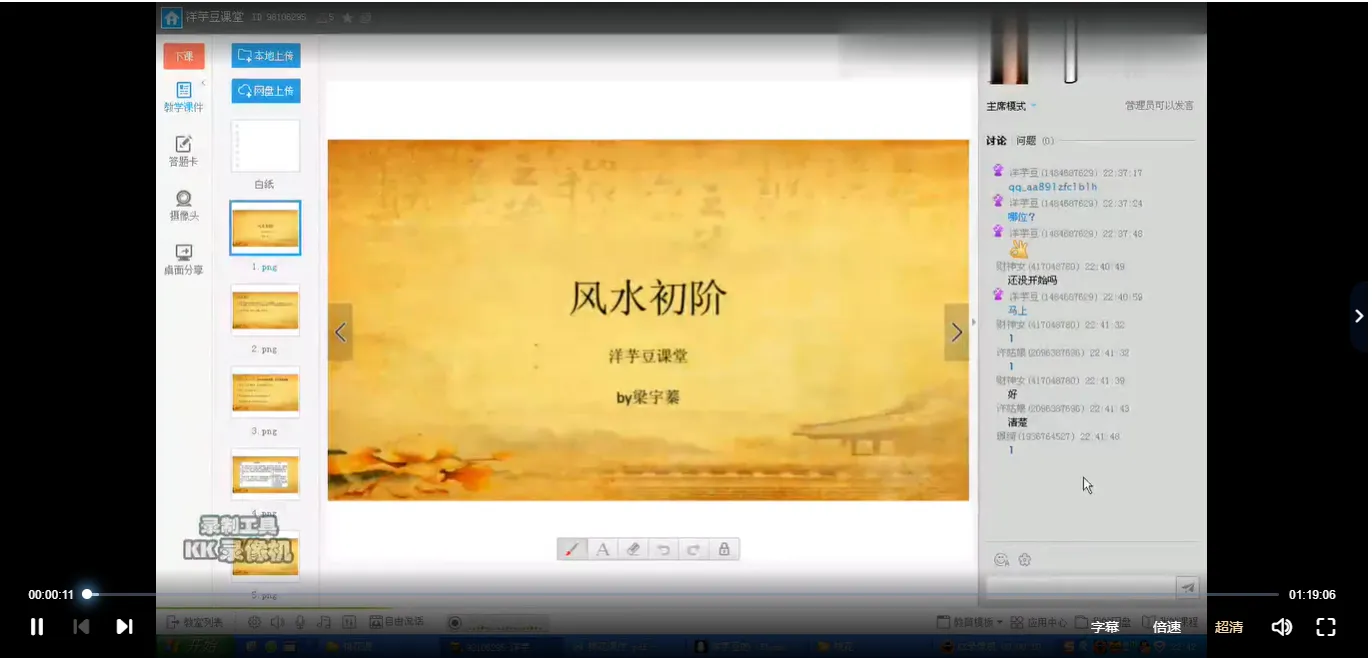Click the chat message input field
Image resolution: width=1372 pixels, height=658 pixels.
click(1079, 588)
